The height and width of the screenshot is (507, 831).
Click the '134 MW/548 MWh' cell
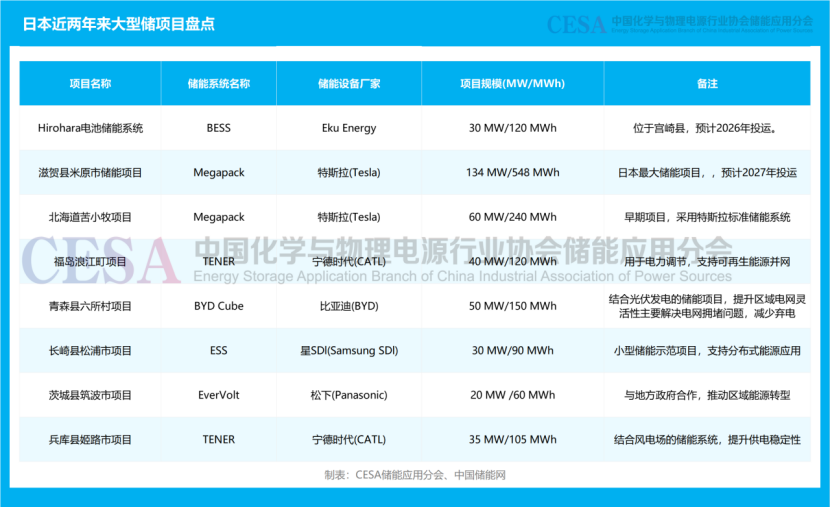(x=512, y=173)
